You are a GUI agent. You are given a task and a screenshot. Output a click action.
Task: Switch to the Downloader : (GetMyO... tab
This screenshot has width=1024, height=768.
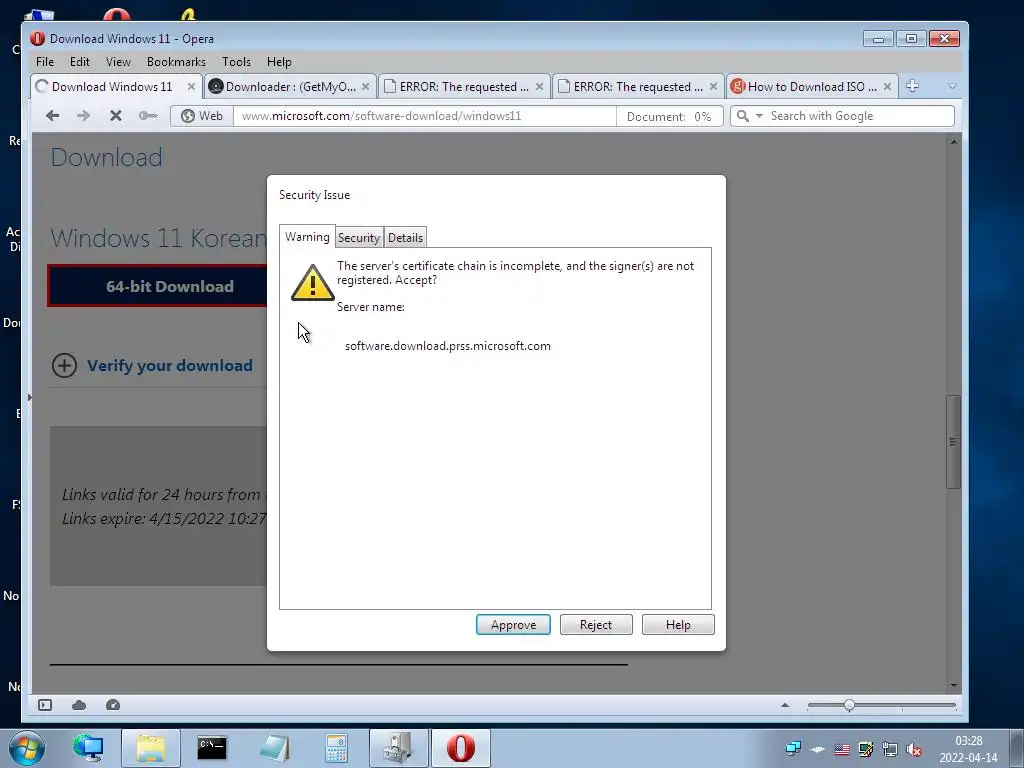290,86
